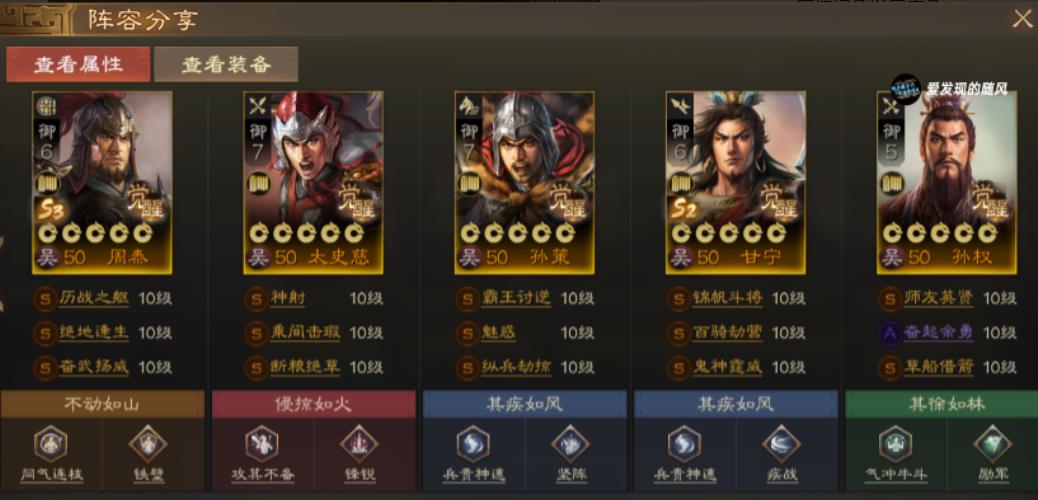Select the 气冲牛斗 skill icon

pos(896,444)
